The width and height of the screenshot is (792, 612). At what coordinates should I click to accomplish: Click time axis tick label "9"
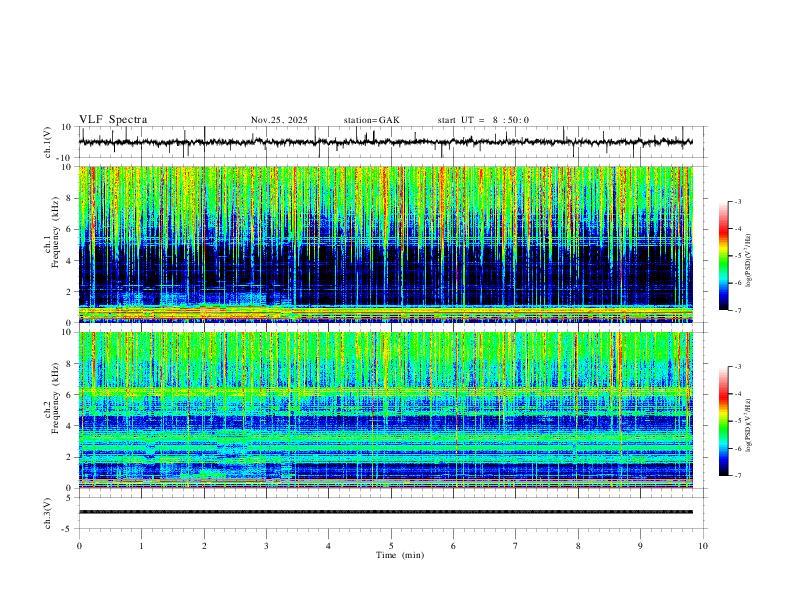(x=640, y=546)
